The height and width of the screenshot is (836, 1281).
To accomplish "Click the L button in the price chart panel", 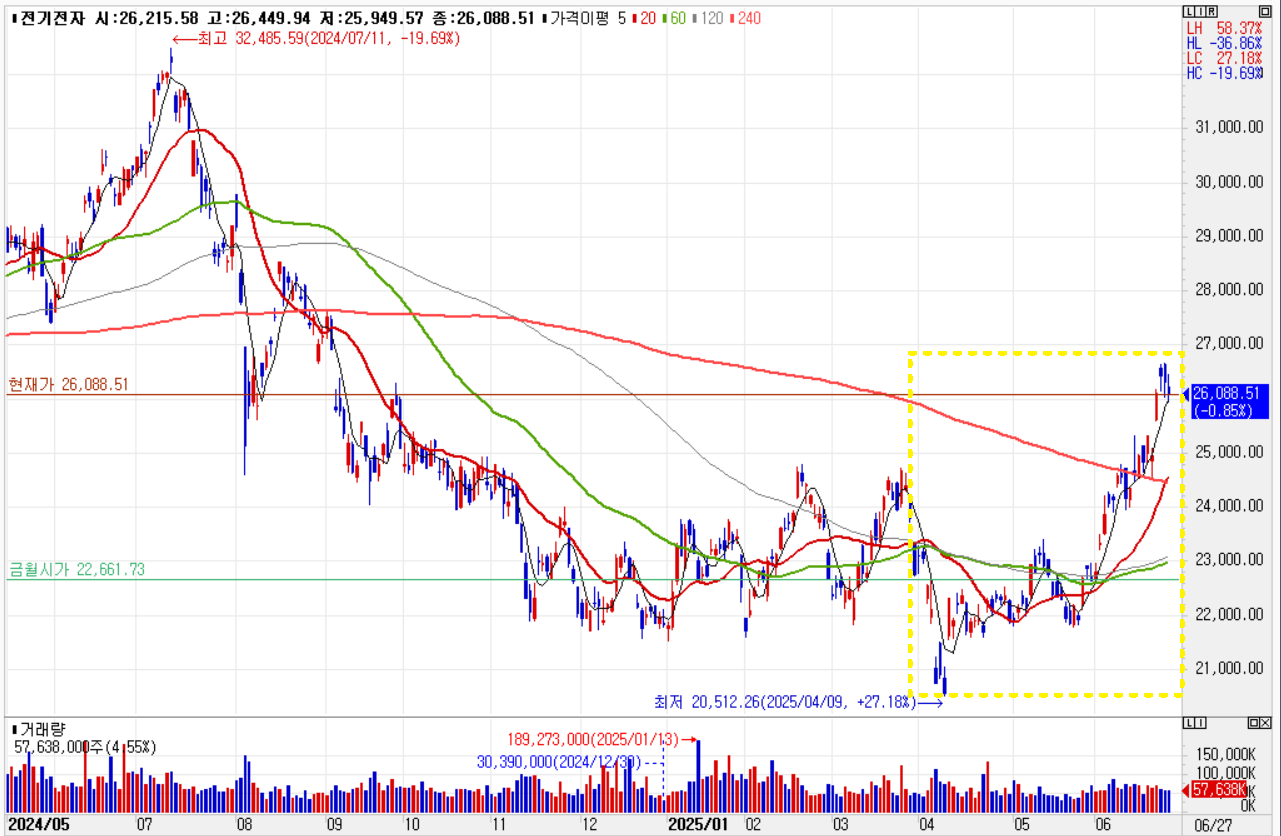I will point(1191,11).
